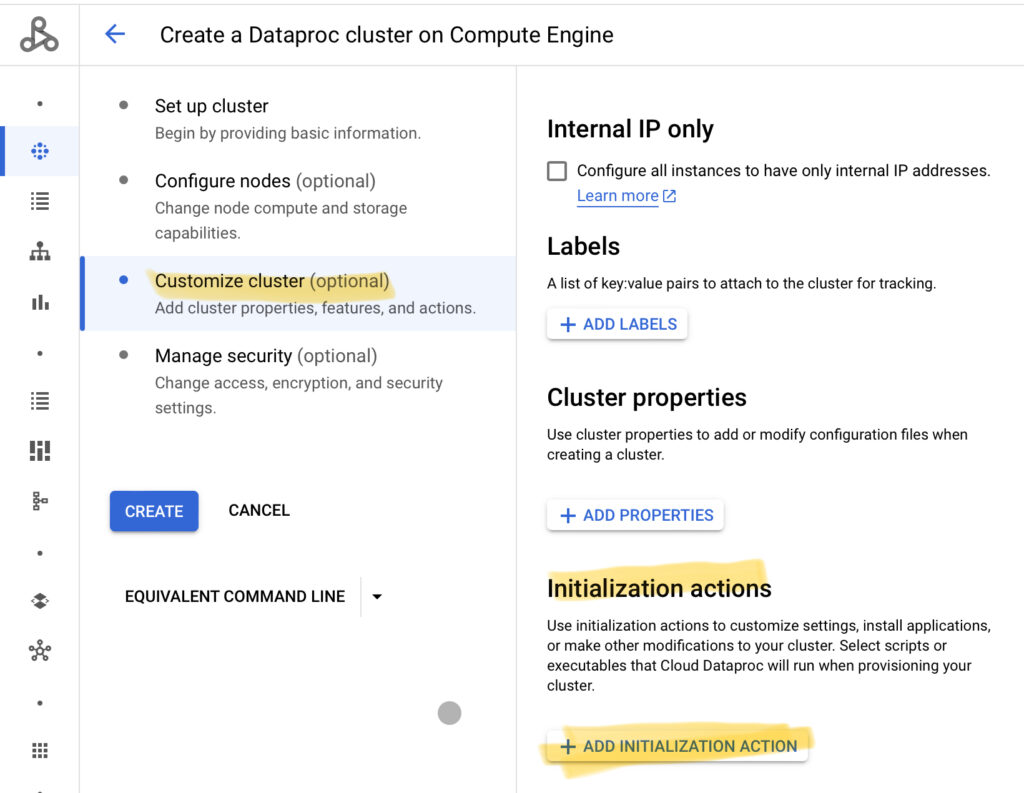This screenshot has height=793, width=1024.
Task: Click Add Labels button
Action: 617,324
